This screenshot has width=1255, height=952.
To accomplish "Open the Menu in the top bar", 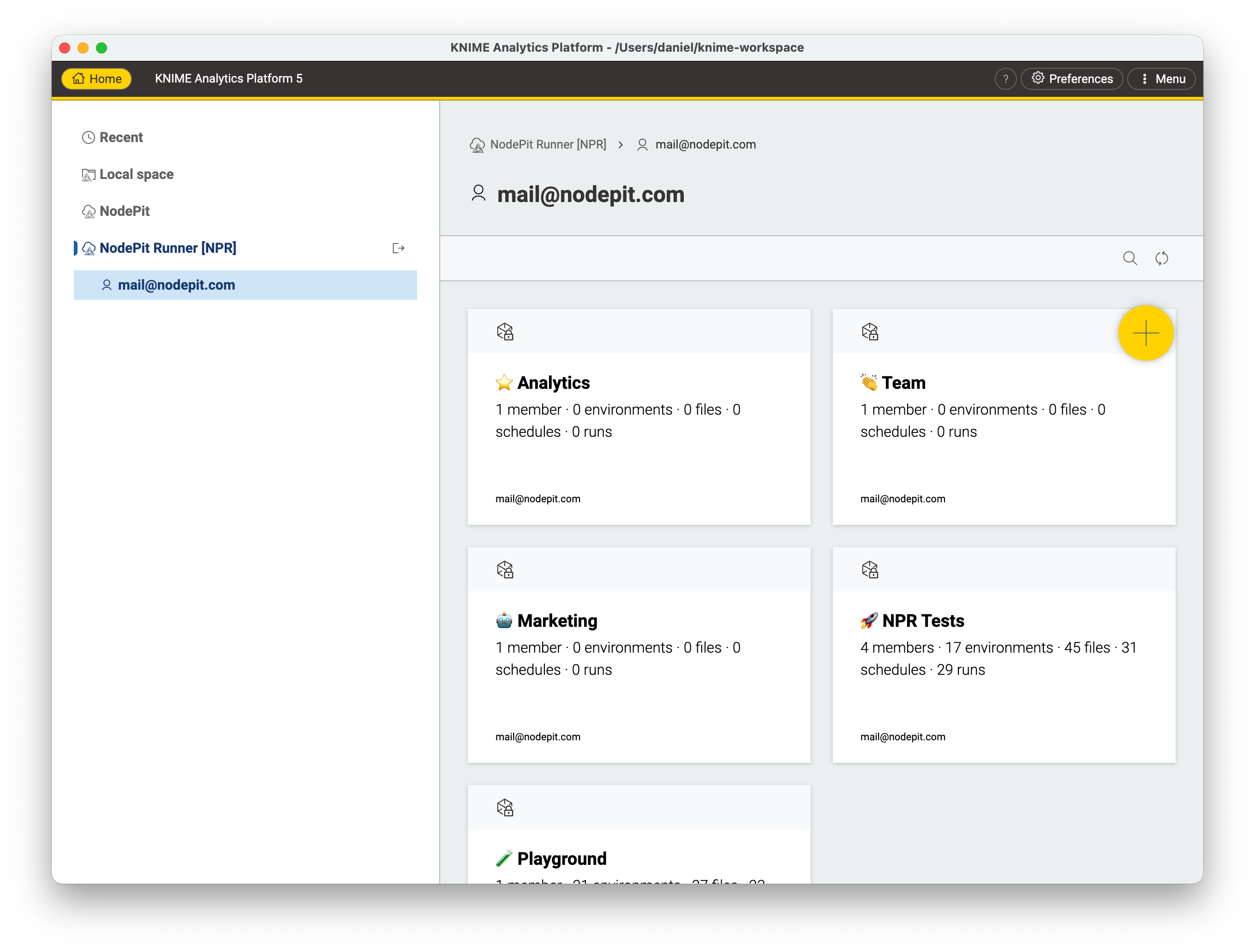I will click(x=1161, y=78).
